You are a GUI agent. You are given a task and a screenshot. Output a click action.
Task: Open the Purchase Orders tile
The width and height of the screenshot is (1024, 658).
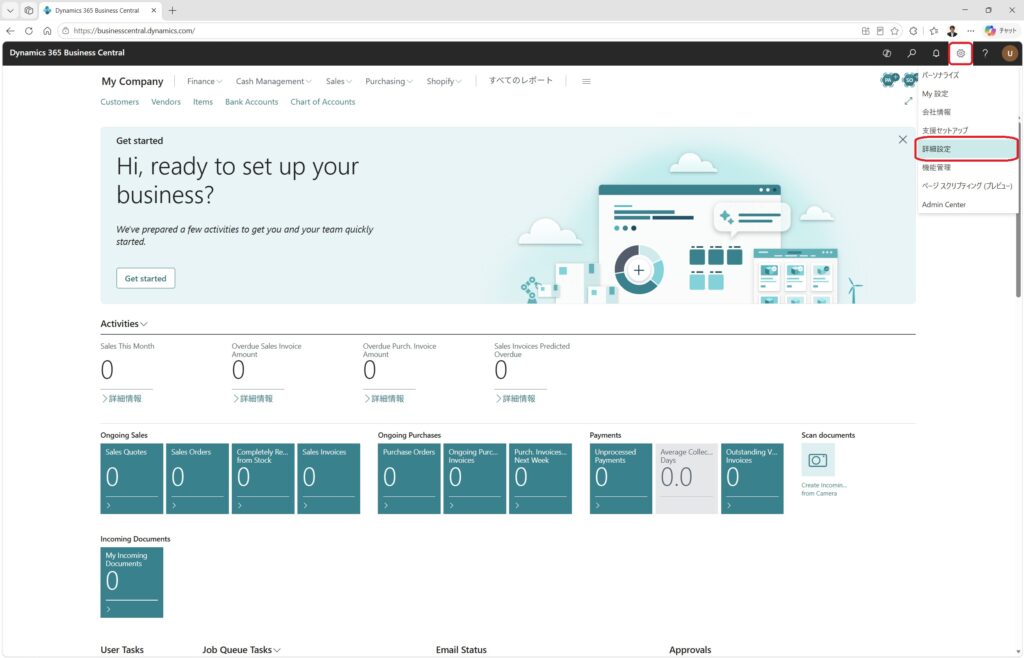coord(409,478)
